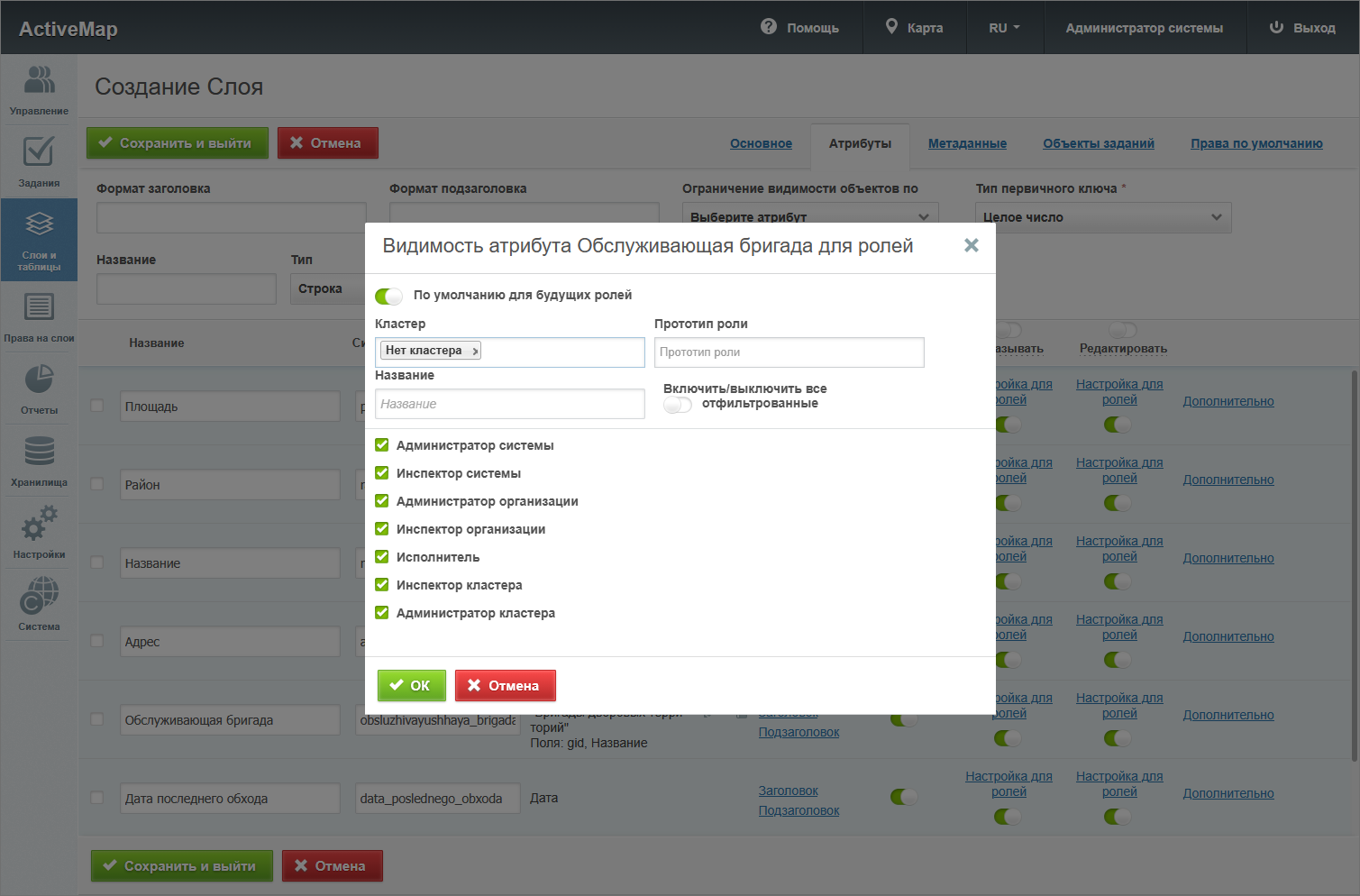Toggle default for future roles switch
Image resolution: width=1360 pixels, height=896 pixels.
[389, 296]
